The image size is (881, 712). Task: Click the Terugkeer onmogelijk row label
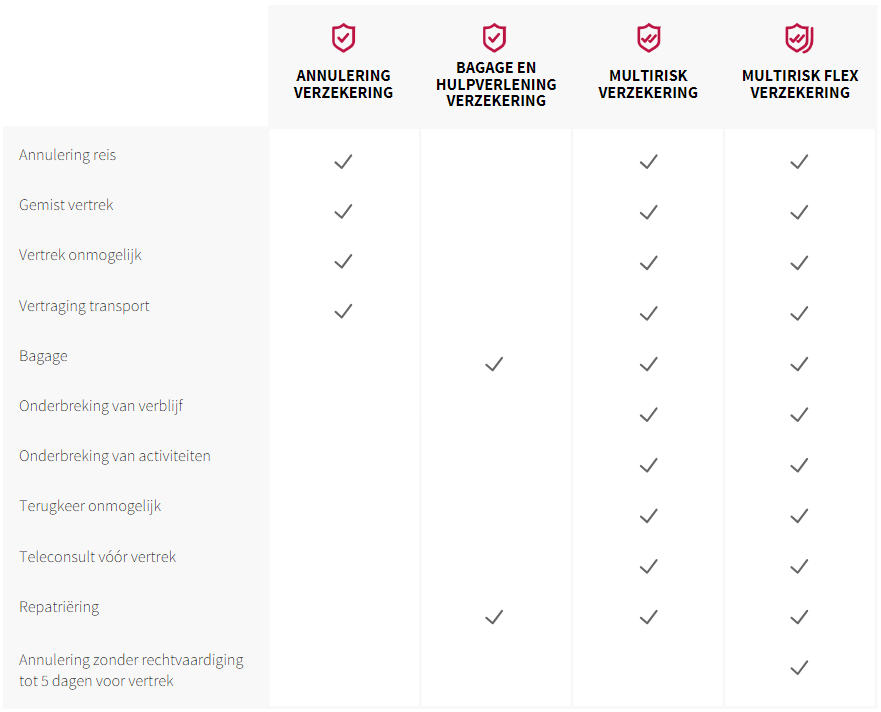click(90, 506)
